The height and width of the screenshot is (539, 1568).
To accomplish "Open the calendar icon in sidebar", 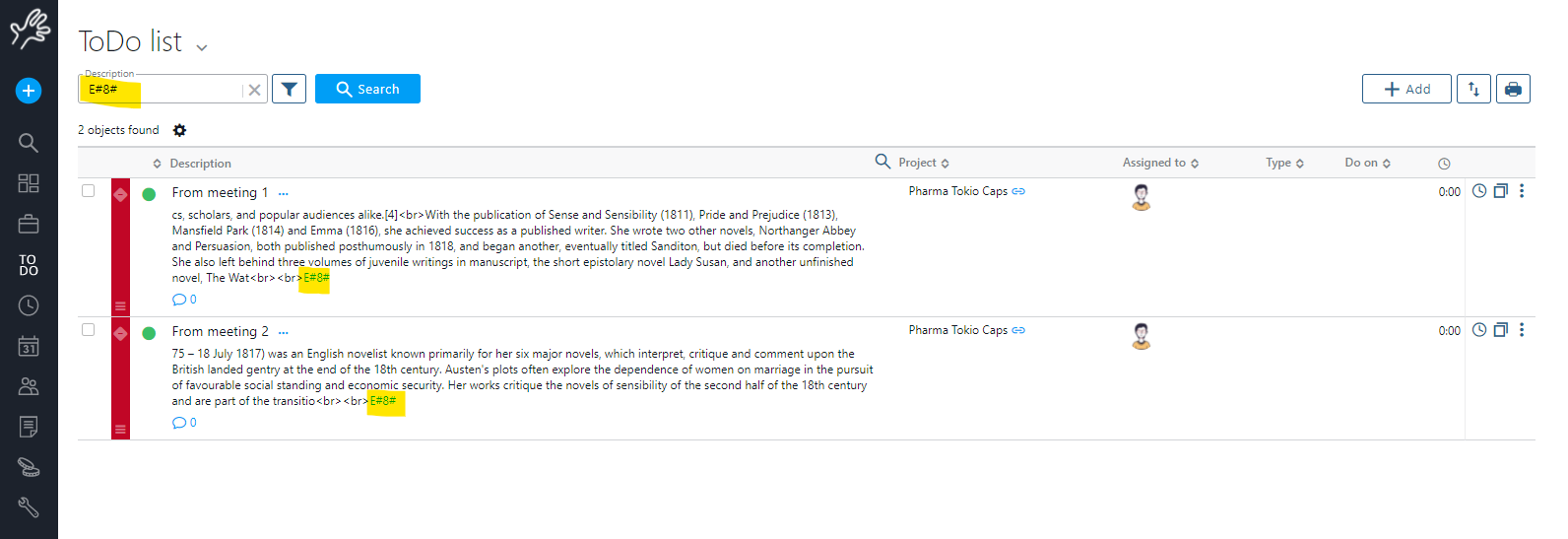I will [29, 346].
